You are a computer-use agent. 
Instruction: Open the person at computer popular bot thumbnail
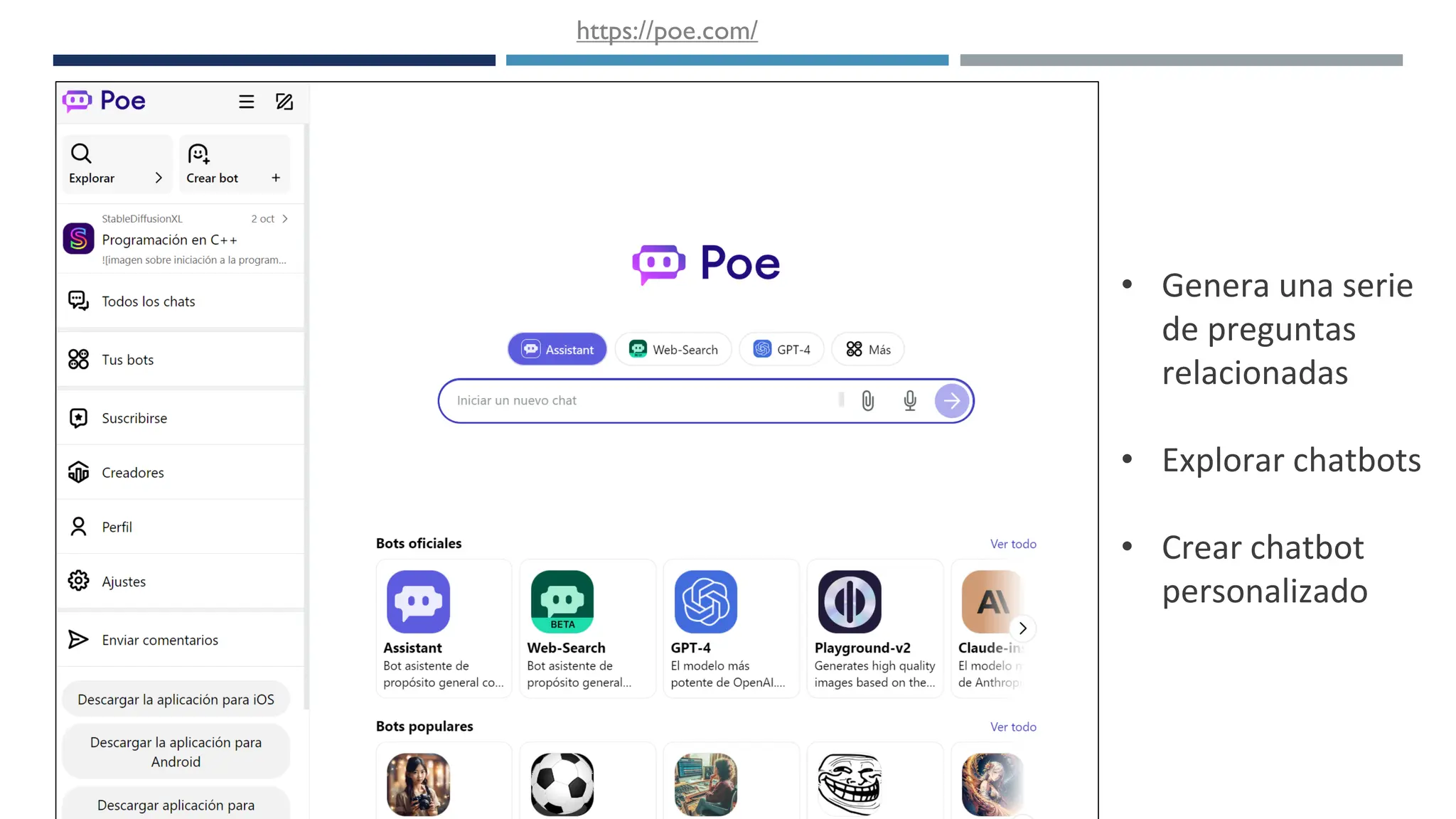click(706, 784)
